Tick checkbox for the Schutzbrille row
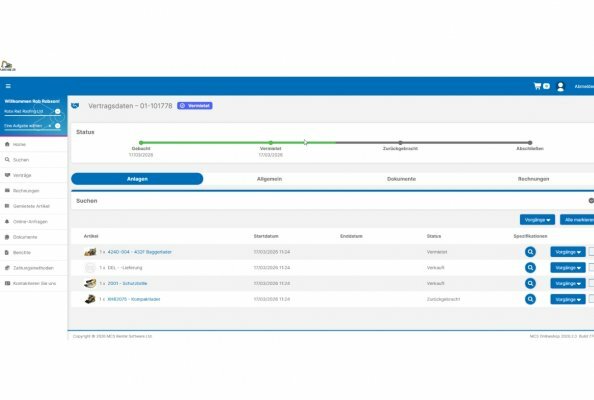The image size is (594, 400). (x=591, y=283)
